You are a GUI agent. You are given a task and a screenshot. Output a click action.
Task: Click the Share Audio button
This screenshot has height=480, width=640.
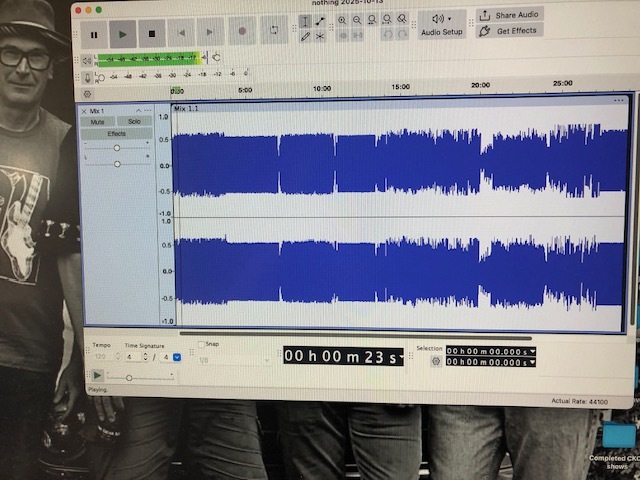click(508, 15)
